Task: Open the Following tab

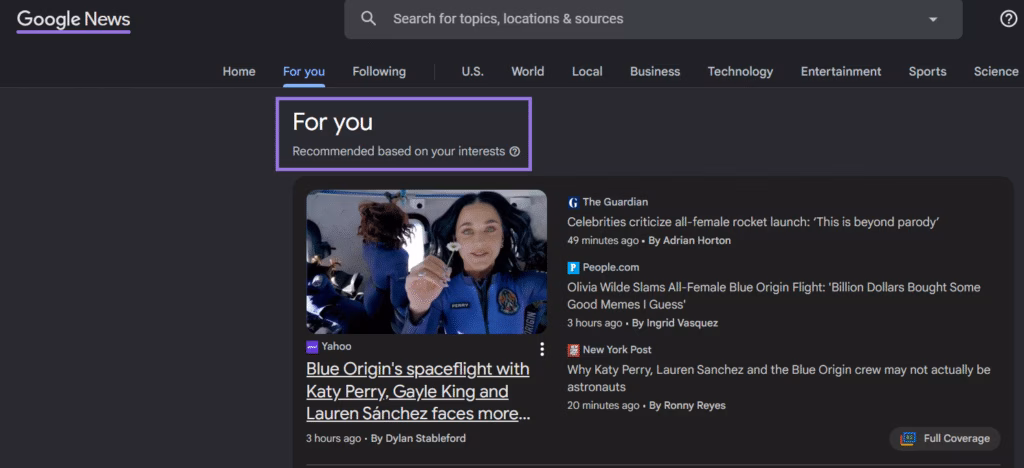Action: click(379, 71)
